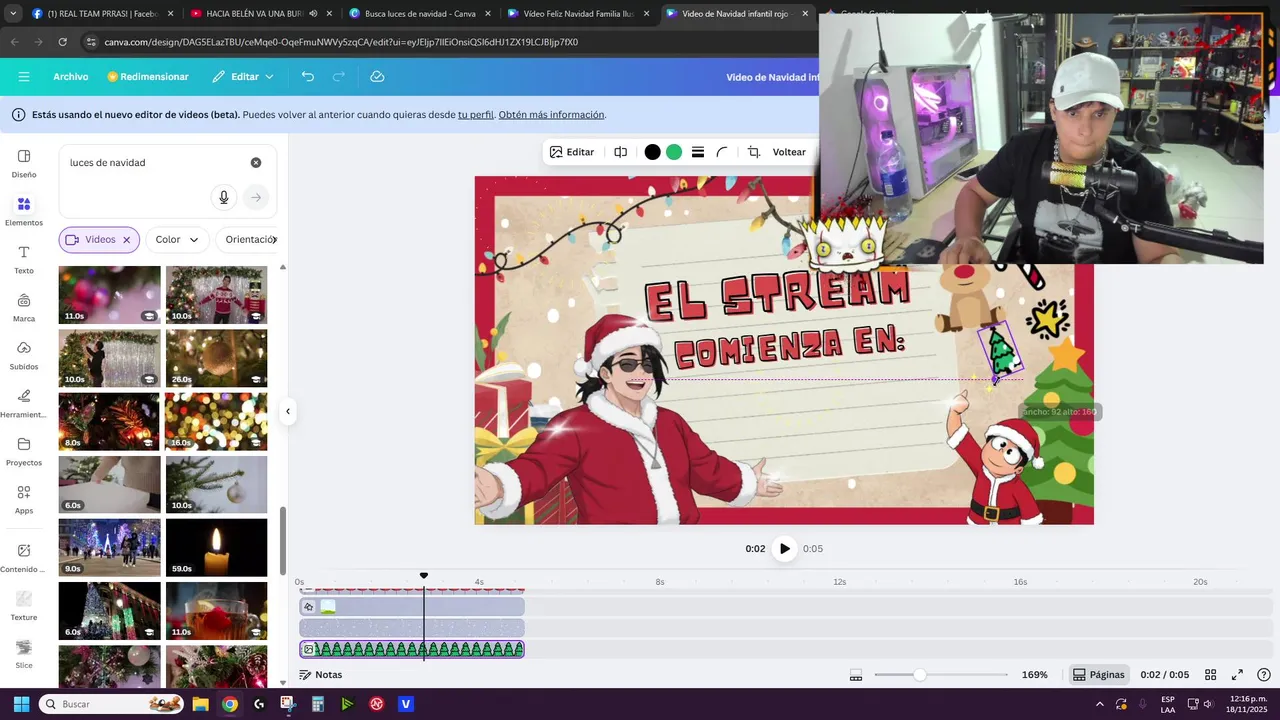Adjust the zoom slider handle
This screenshot has width=1280, height=720.
[x=920, y=675]
